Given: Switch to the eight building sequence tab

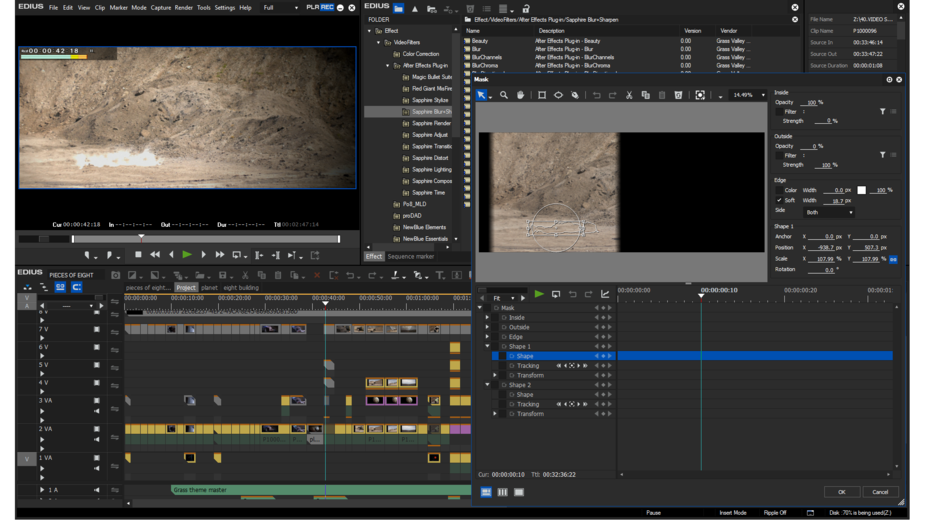Looking at the screenshot, I should (241, 288).
